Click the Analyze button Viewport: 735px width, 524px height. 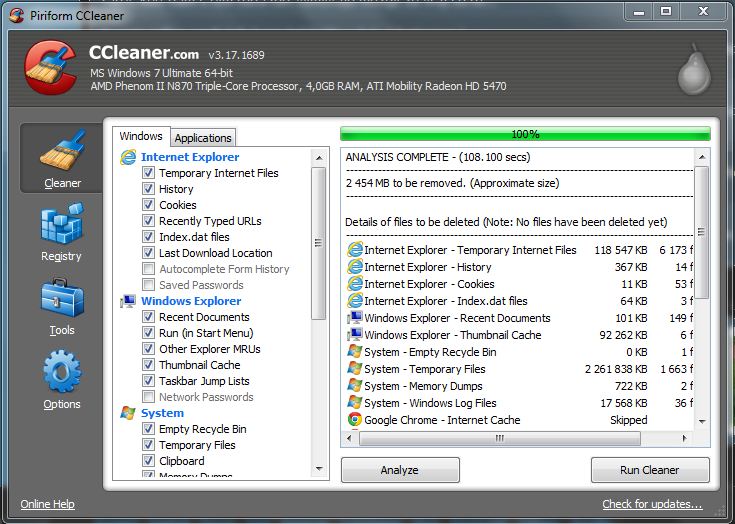(400, 470)
